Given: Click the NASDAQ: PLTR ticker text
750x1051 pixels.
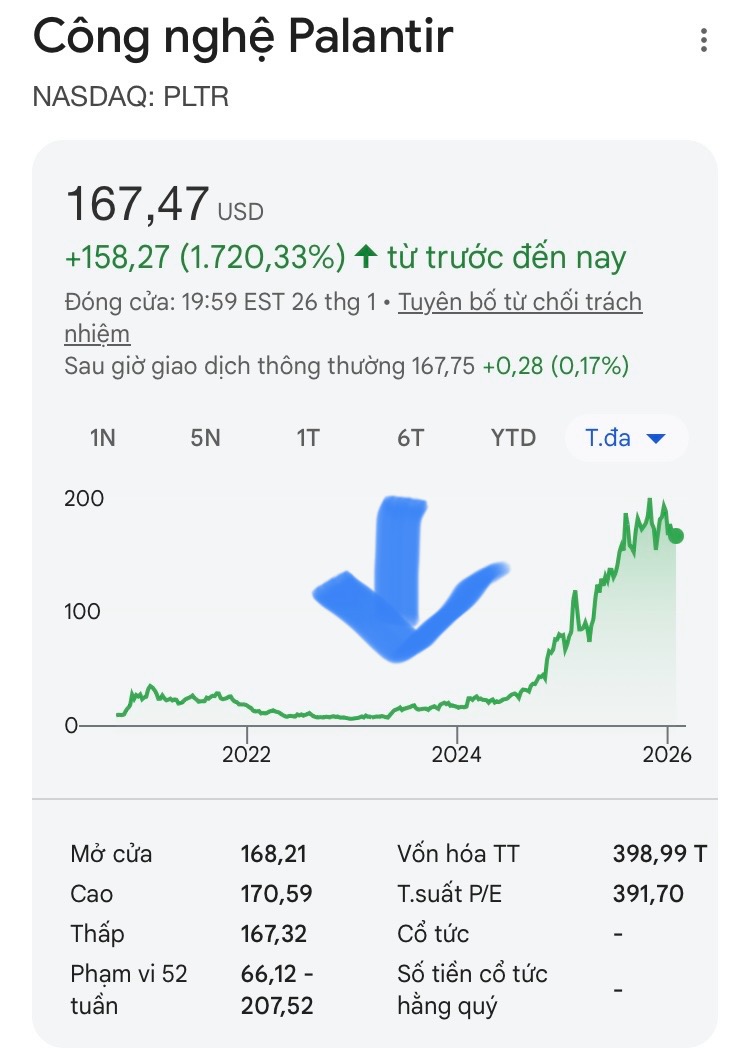Looking at the screenshot, I should tap(131, 97).
